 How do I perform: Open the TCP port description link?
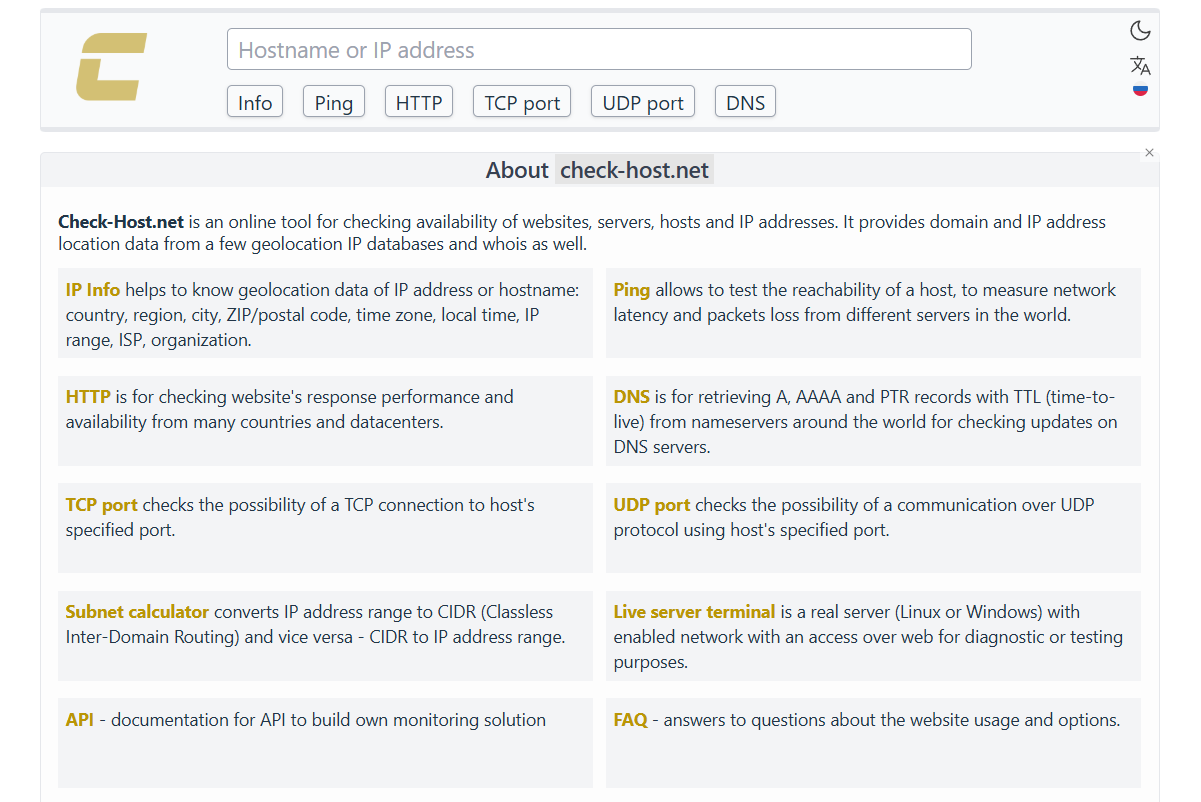coord(102,505)
